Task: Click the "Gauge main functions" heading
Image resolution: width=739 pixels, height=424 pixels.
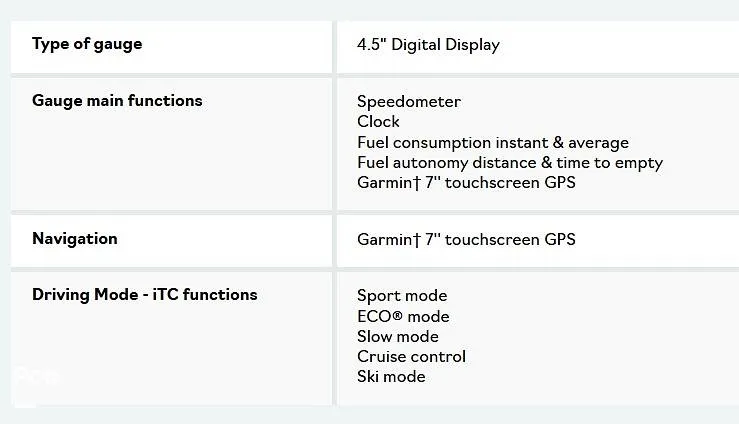Action: tap(117, 101)
